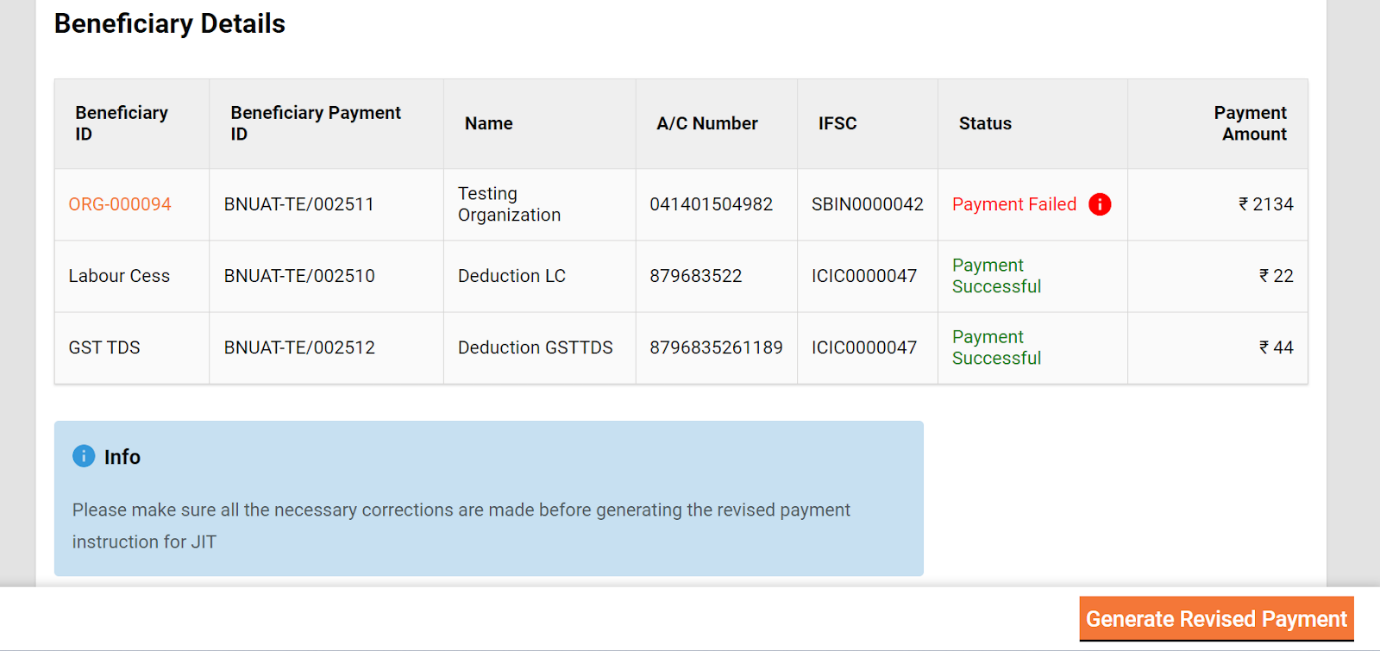Click the blue Info icon in the notice box

[x=84, y=456]
